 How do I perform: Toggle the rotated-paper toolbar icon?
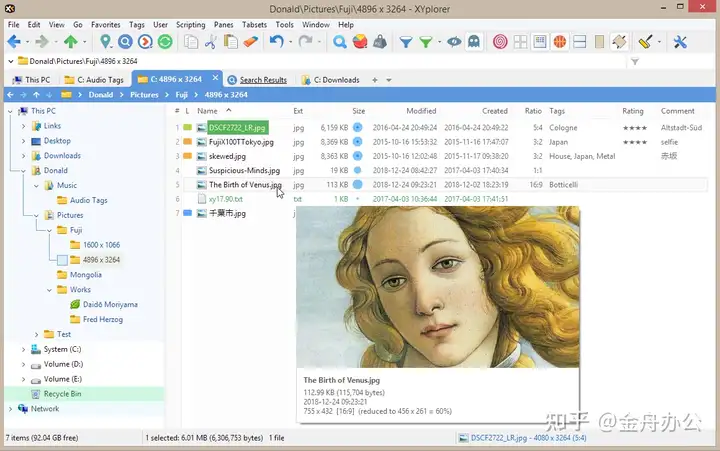619,42
